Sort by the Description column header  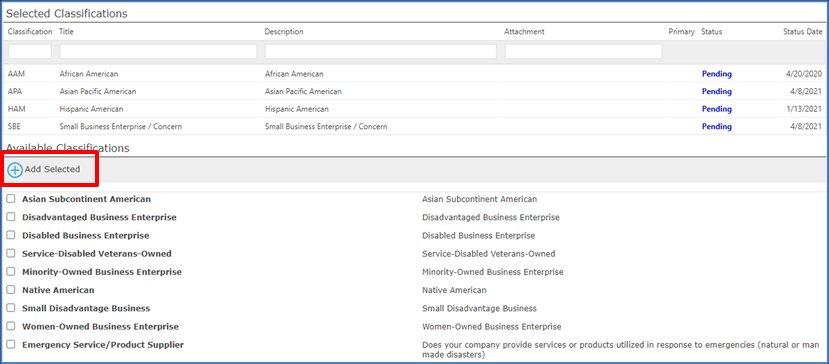coord(284,32)
